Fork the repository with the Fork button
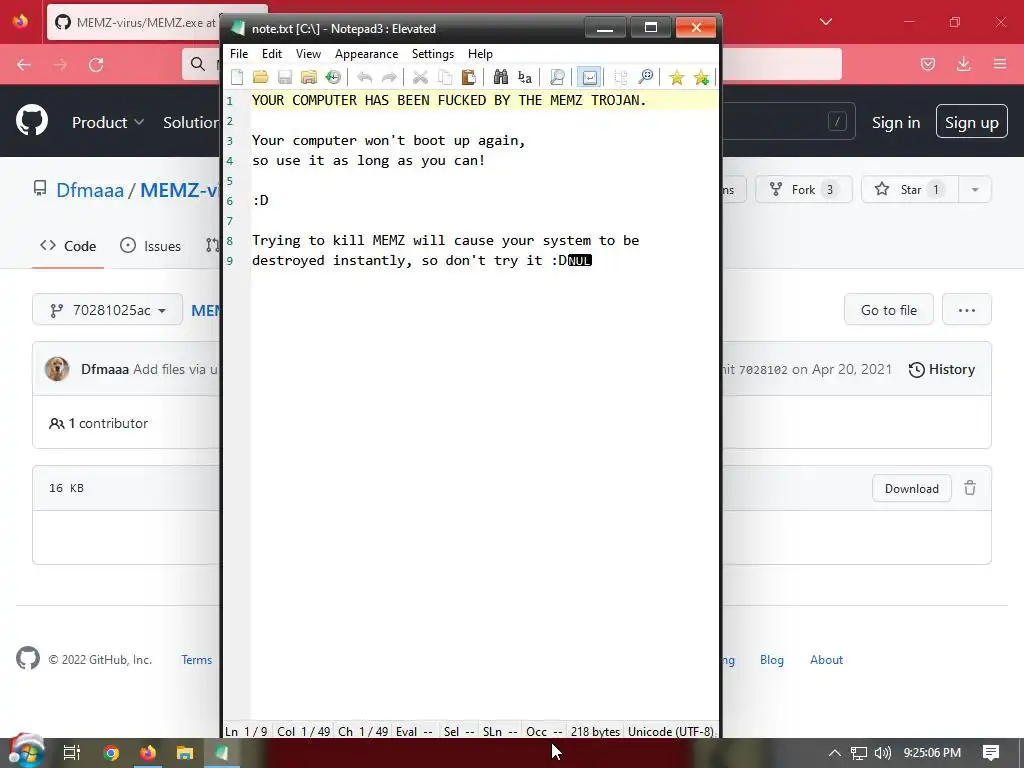Viewport: 1024px width, 768px height. coord(803,189)
